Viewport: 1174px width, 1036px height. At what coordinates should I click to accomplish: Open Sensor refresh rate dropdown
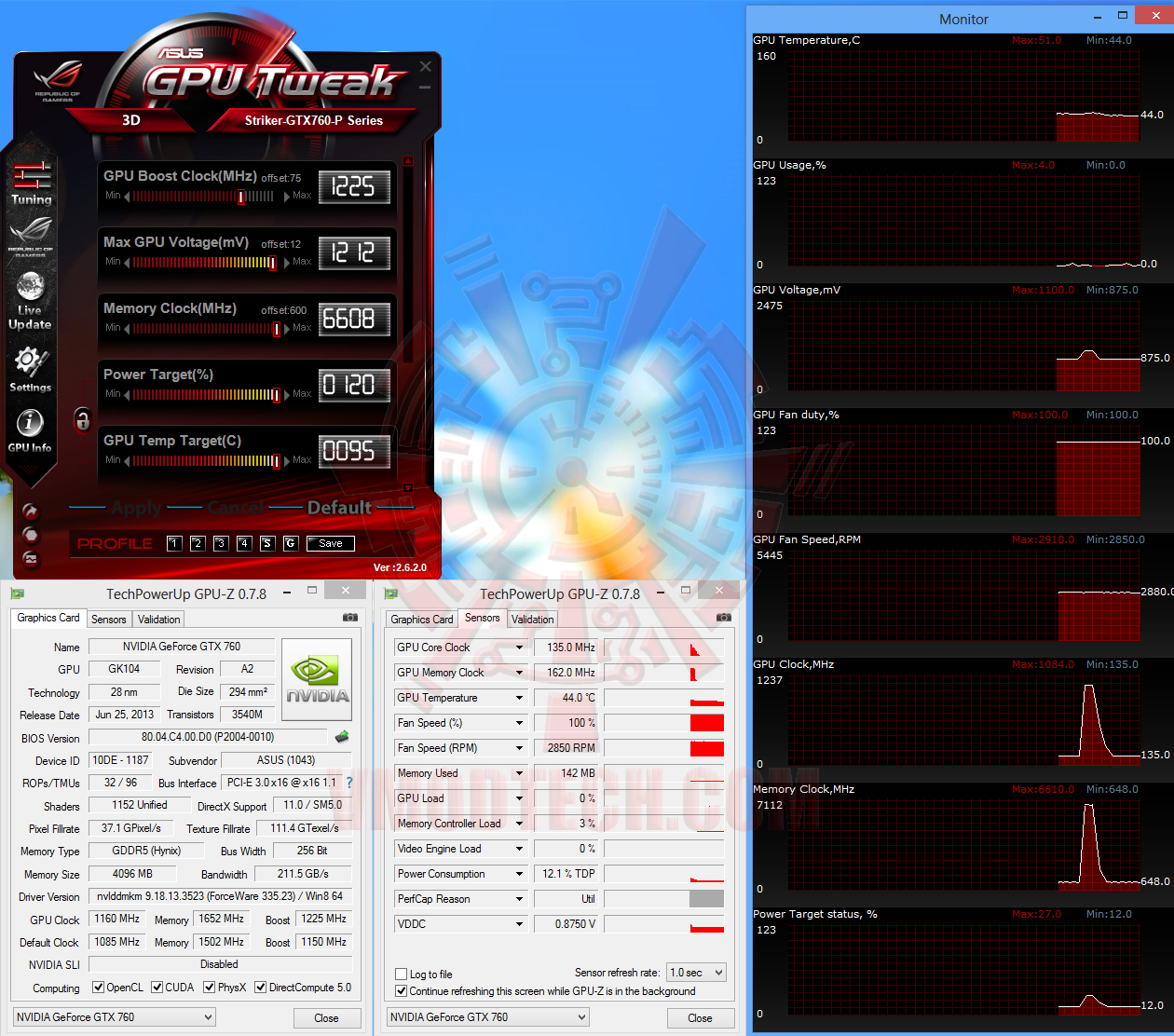(x=696, y=973)
